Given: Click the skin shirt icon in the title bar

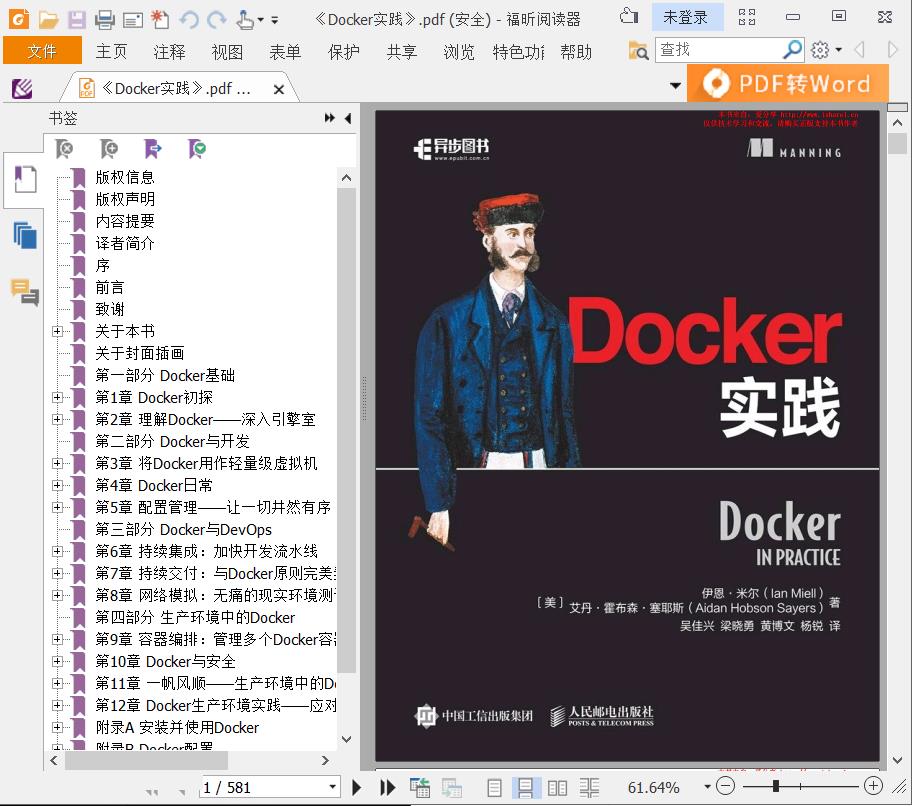Looking at the screenshot, I should [x=629, y=16].
